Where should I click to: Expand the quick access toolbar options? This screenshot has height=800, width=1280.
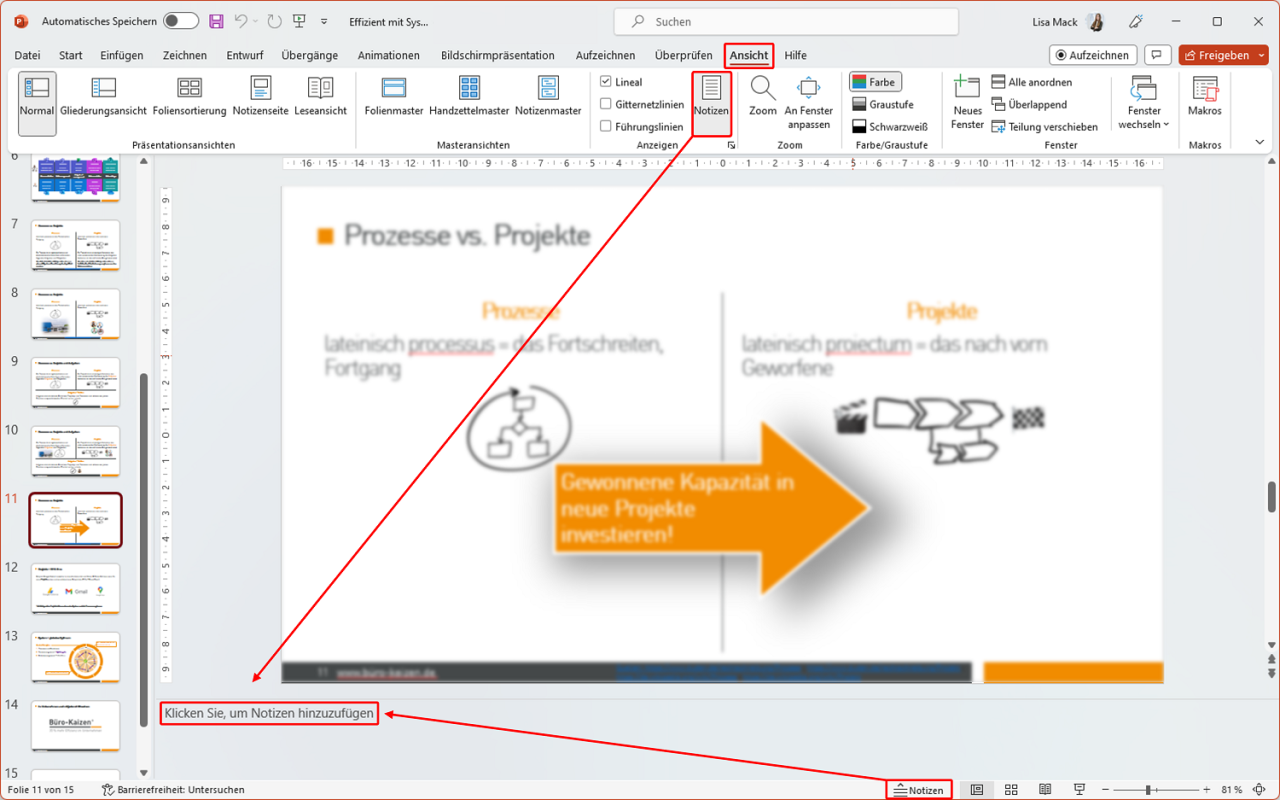coord(323,19)
